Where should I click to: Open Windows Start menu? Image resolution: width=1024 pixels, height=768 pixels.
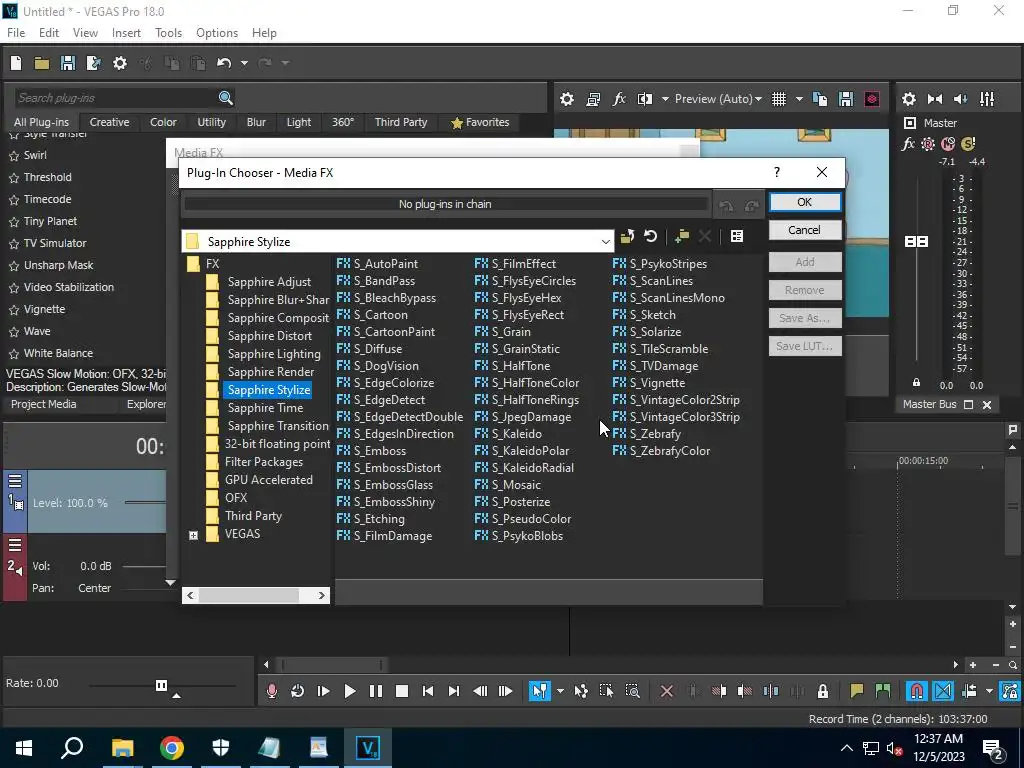24,748
